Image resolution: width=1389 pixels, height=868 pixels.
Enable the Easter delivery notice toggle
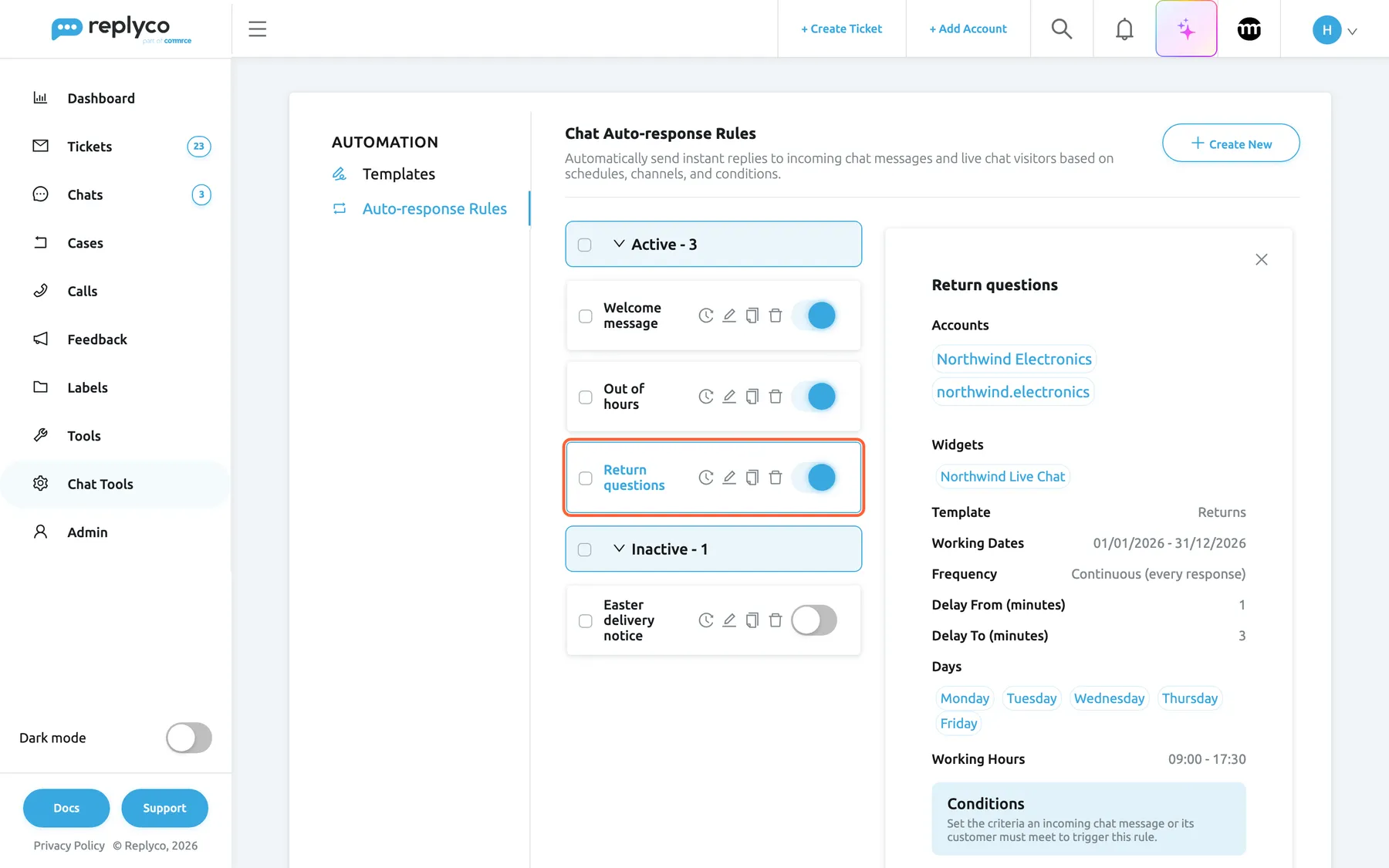click(814, 620)
